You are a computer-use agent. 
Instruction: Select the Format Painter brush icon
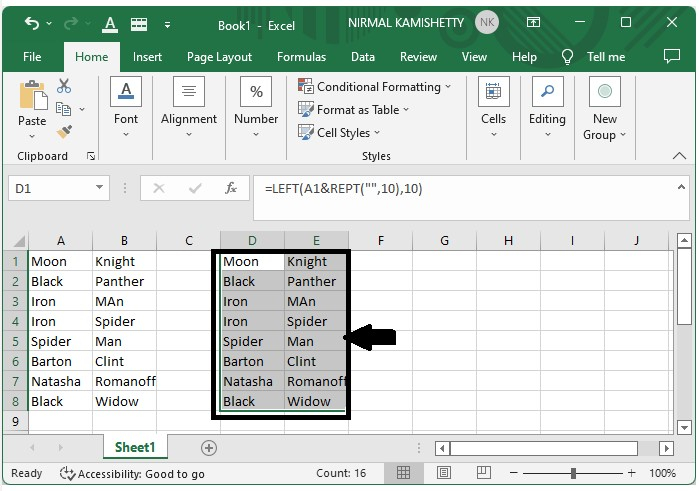click(x=65, y=131)
